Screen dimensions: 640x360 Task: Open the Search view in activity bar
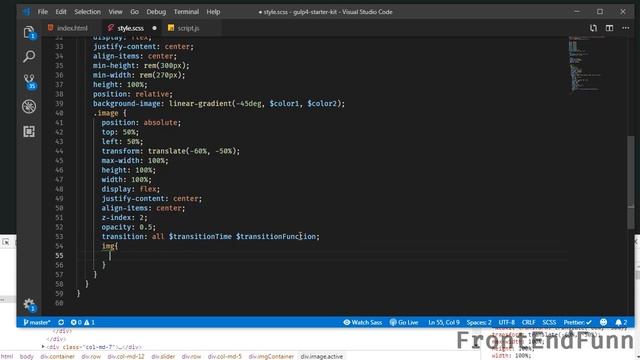click(29, 56)
